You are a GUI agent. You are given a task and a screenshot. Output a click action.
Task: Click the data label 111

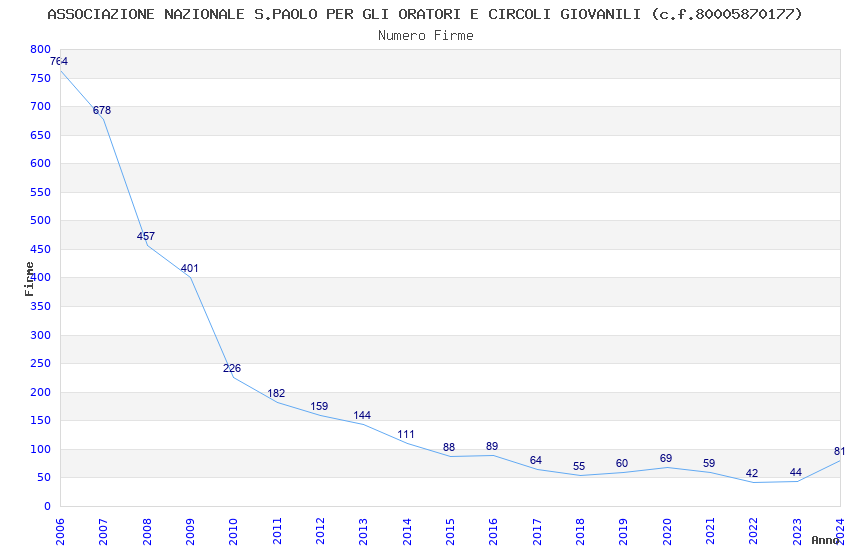click(406, 435)
